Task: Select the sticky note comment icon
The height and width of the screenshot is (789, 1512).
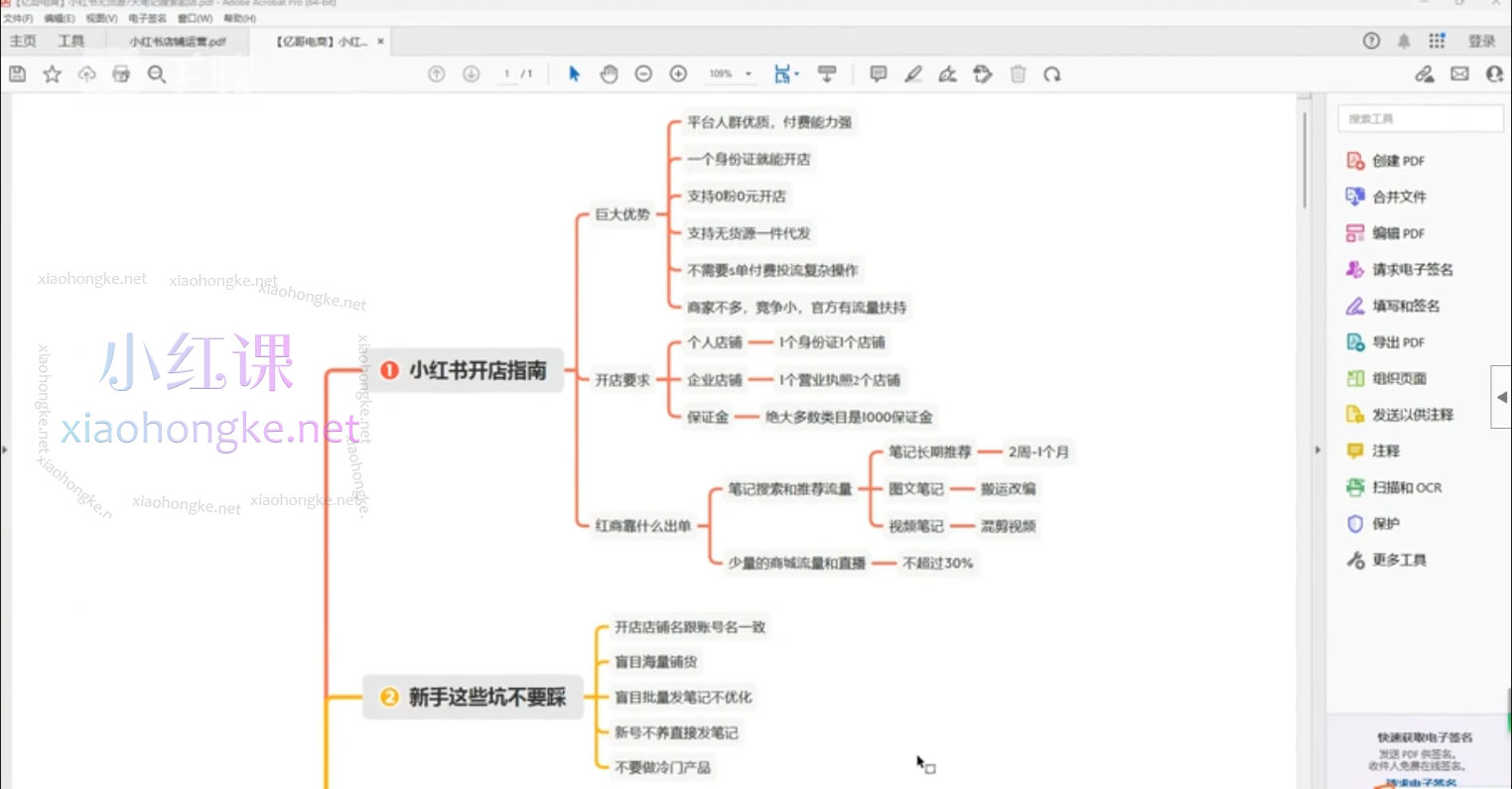Action: (878, 73)
